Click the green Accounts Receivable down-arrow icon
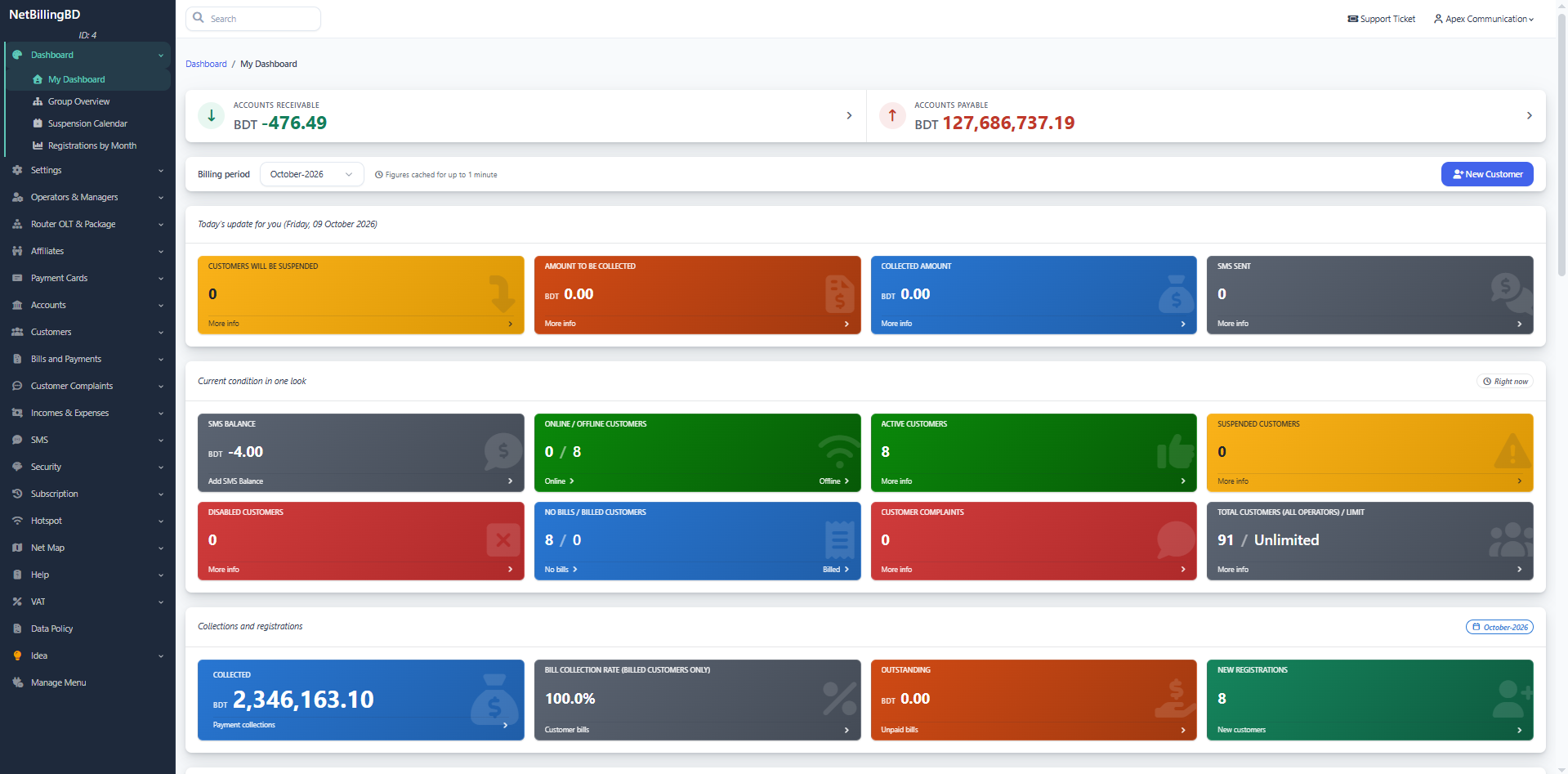The image size is (1568, 774). (211, 115)
